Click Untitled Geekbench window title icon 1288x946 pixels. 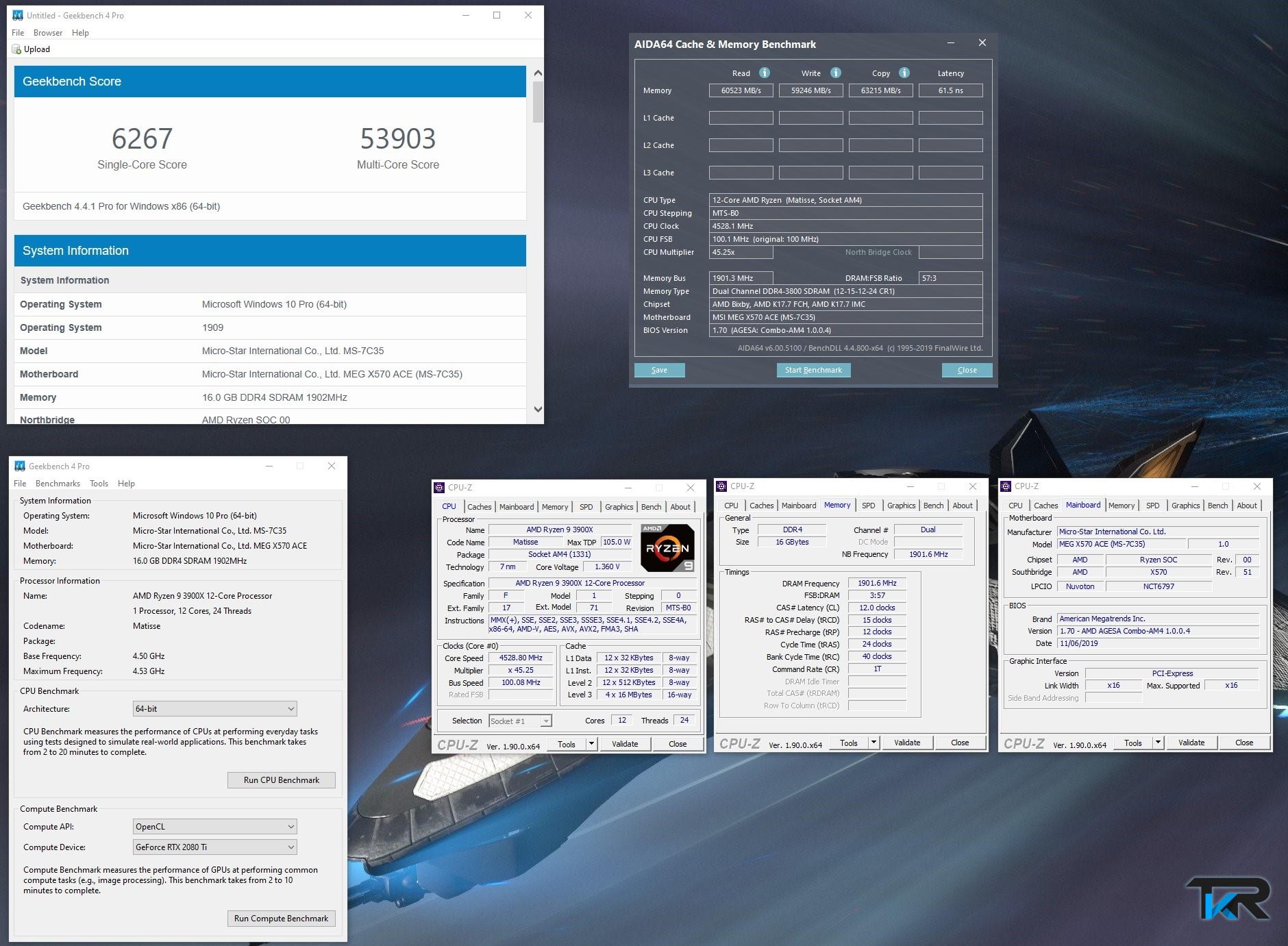click(x=18, y=15)
